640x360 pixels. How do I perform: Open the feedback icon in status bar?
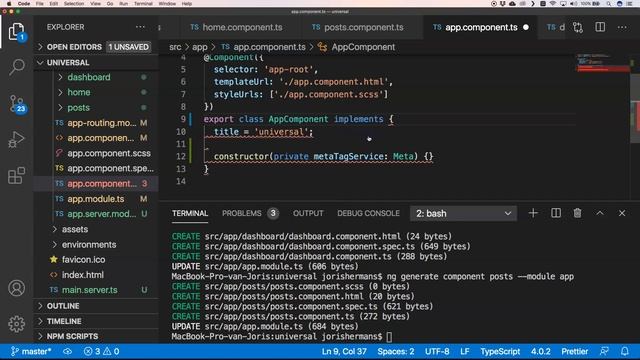(x=604, y=351)
